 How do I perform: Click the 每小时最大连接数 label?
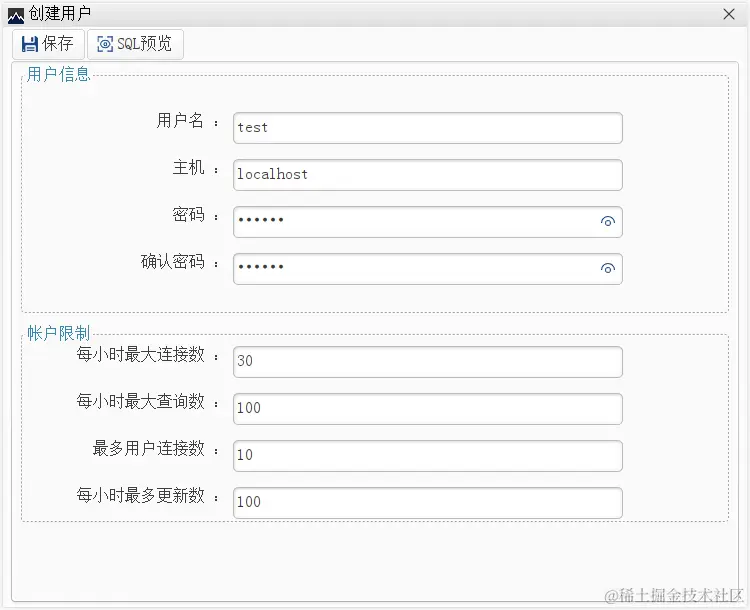point(141,355)
